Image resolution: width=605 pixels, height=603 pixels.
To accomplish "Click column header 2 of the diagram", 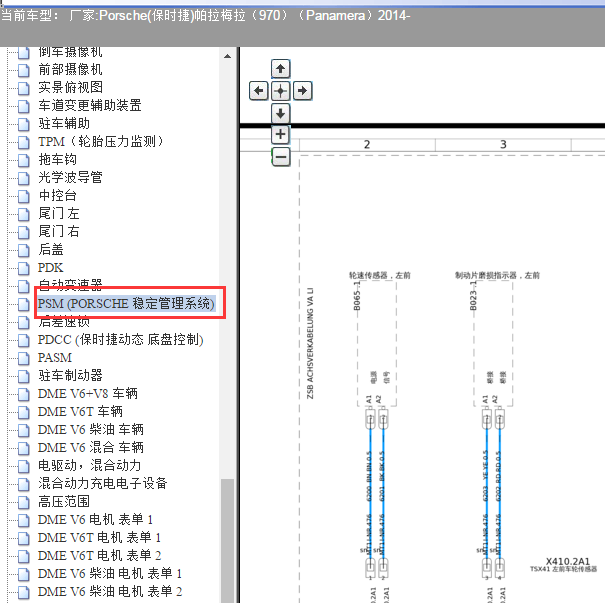I will click(x=367, y=145).
